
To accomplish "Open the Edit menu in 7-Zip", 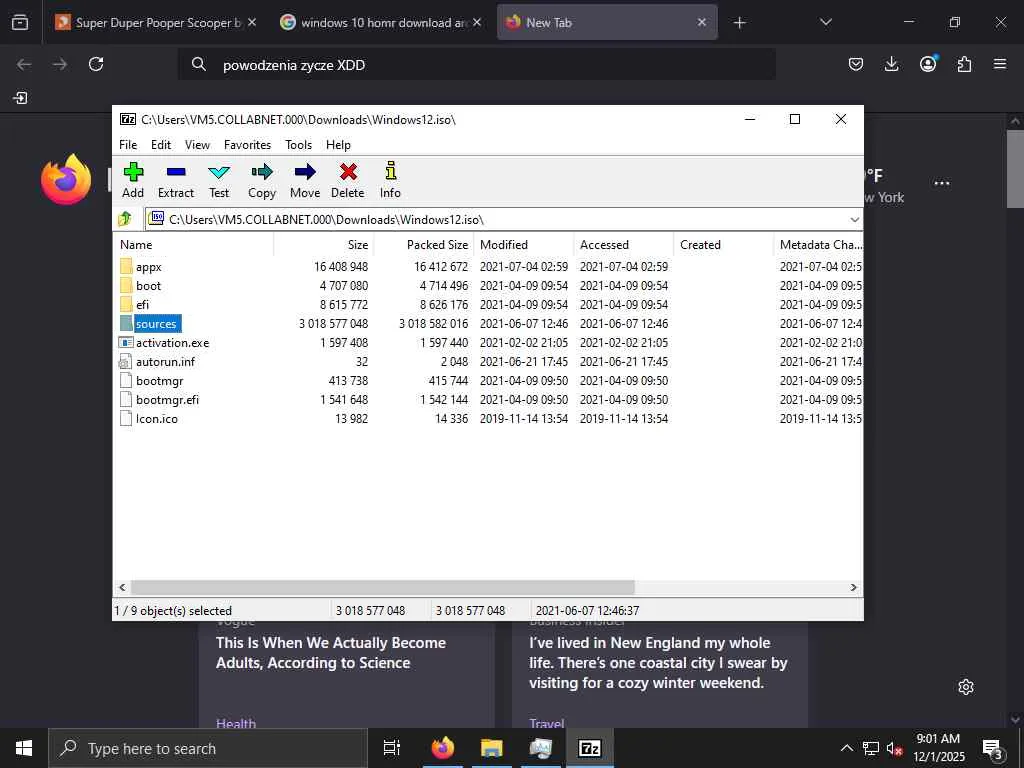I will click(161, 144).
